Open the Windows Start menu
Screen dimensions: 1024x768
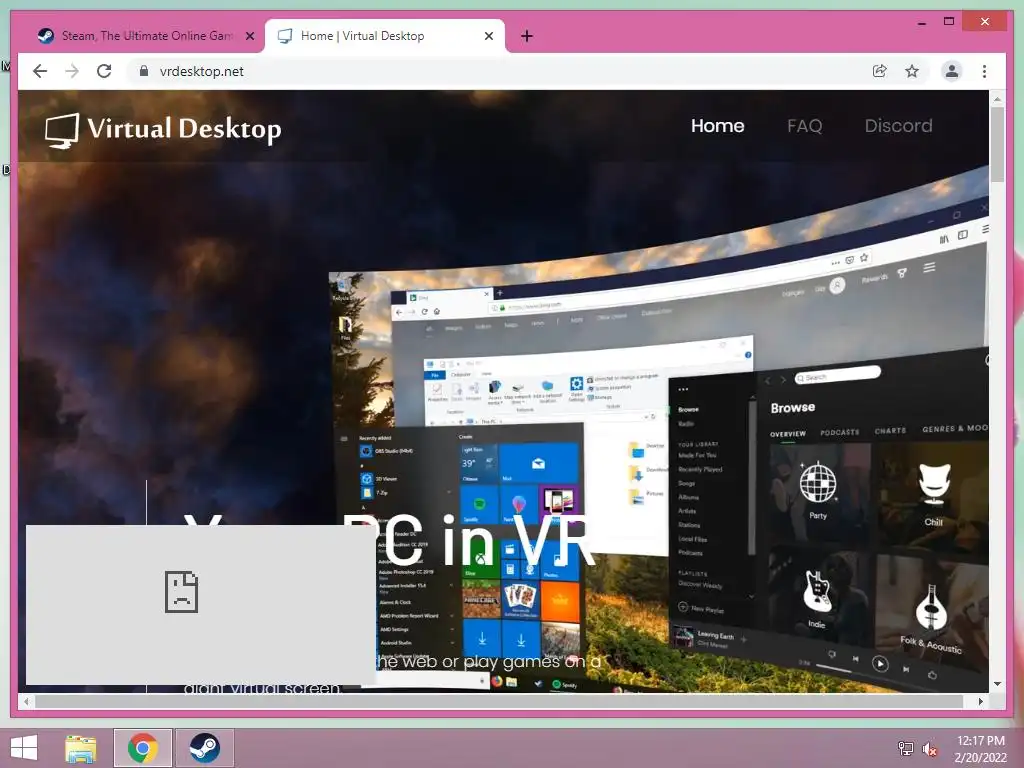[24, 748]
